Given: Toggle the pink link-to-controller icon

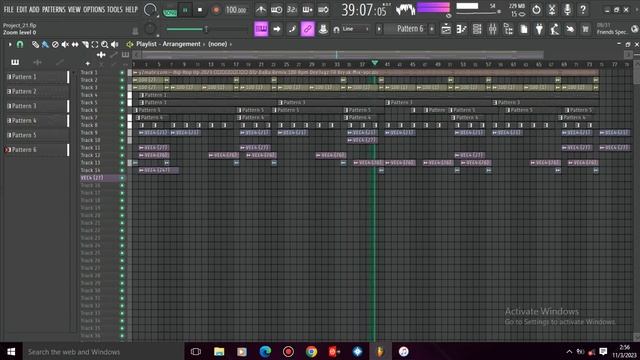Looking at the screenshot, I should coord(307,29).
